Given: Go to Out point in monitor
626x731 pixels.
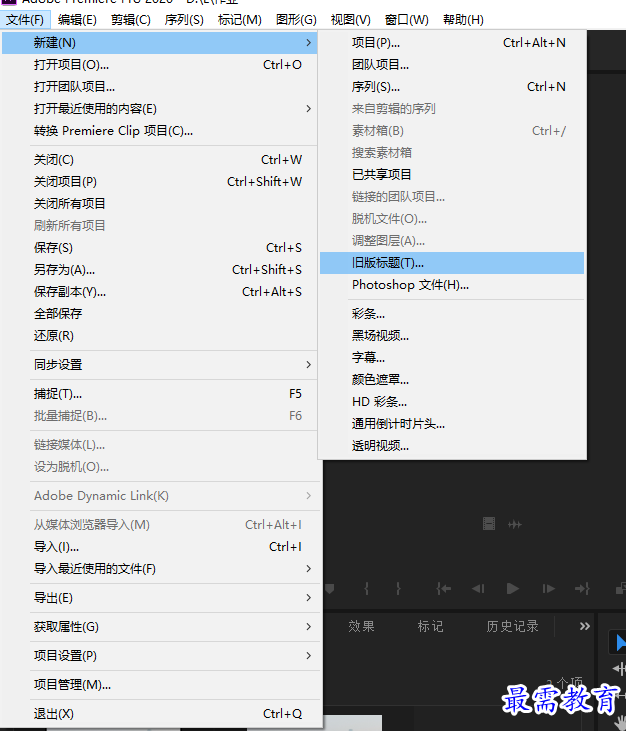Looking at the screenshot, I should tap(582, 589).
